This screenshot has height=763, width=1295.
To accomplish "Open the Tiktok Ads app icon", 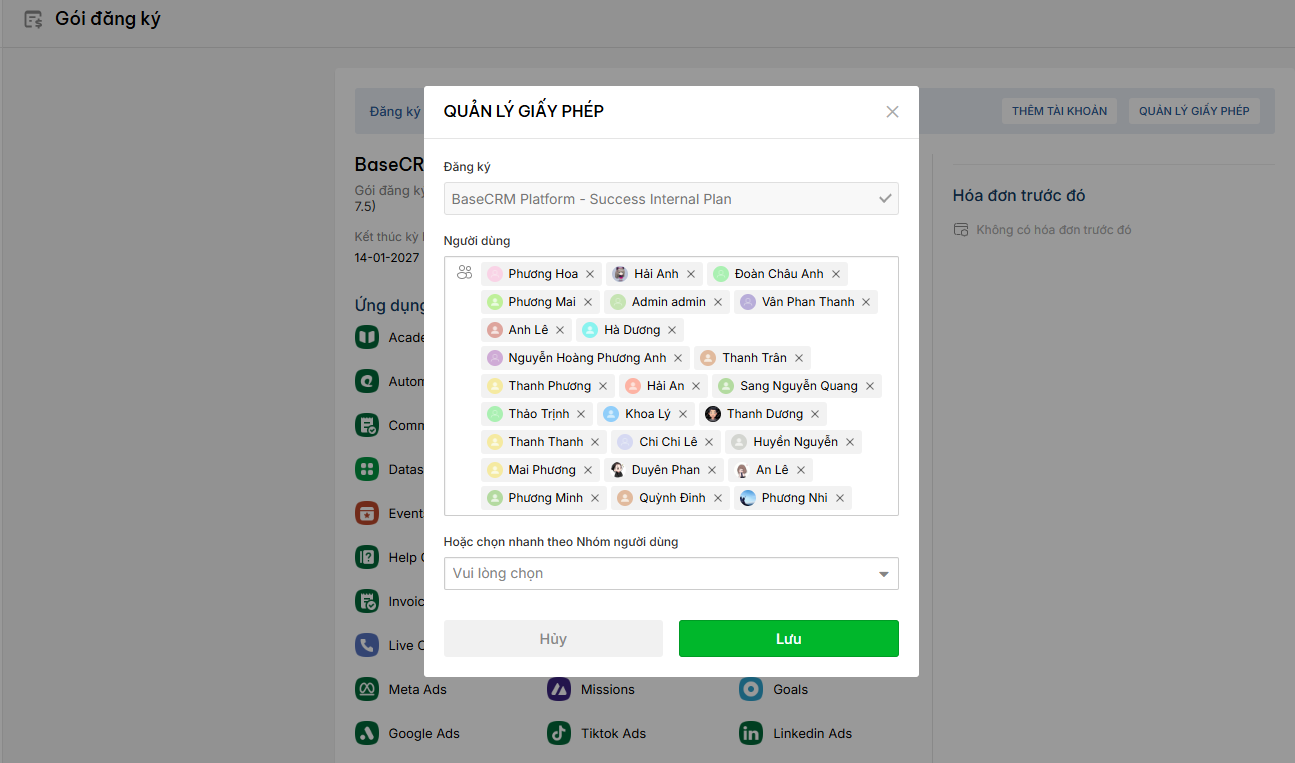I will pyautogui.click(x=559, y=733).
